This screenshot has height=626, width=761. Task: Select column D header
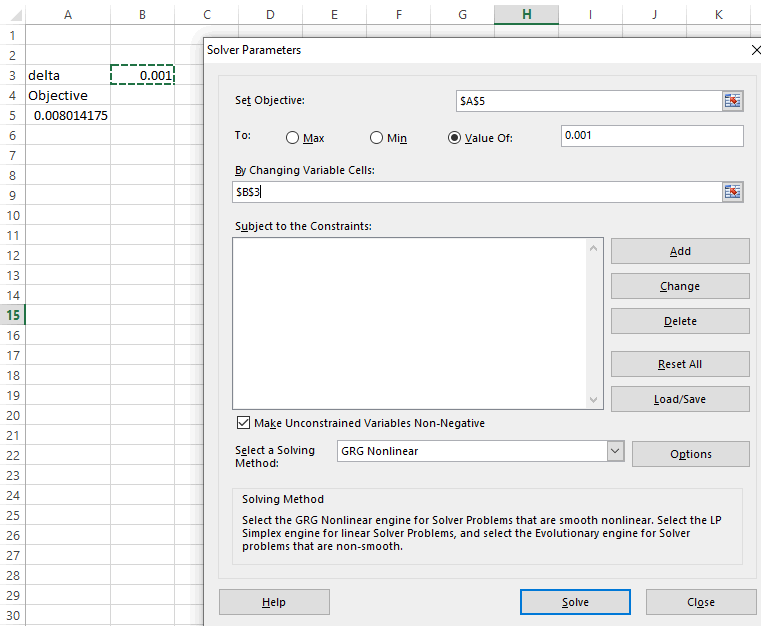coord(270,15)
